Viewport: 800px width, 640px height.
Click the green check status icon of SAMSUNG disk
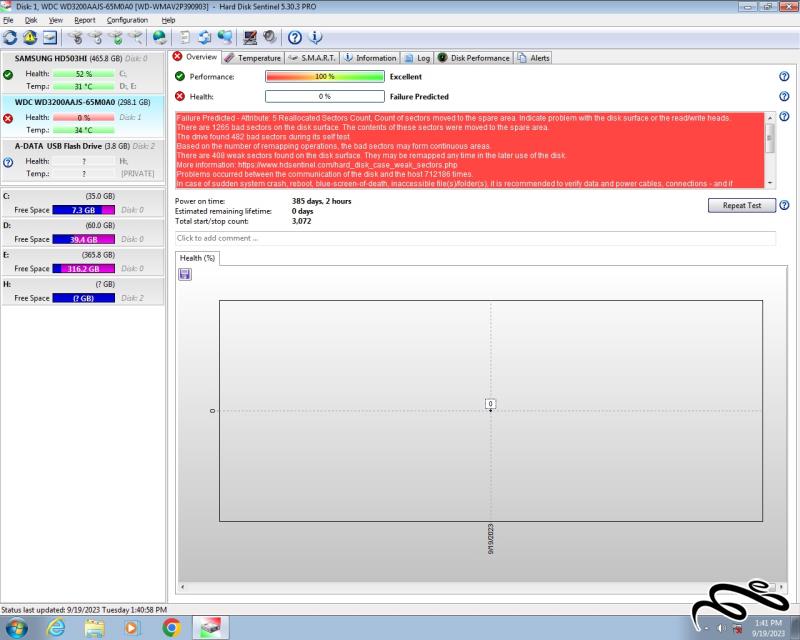tap(8, 75)
